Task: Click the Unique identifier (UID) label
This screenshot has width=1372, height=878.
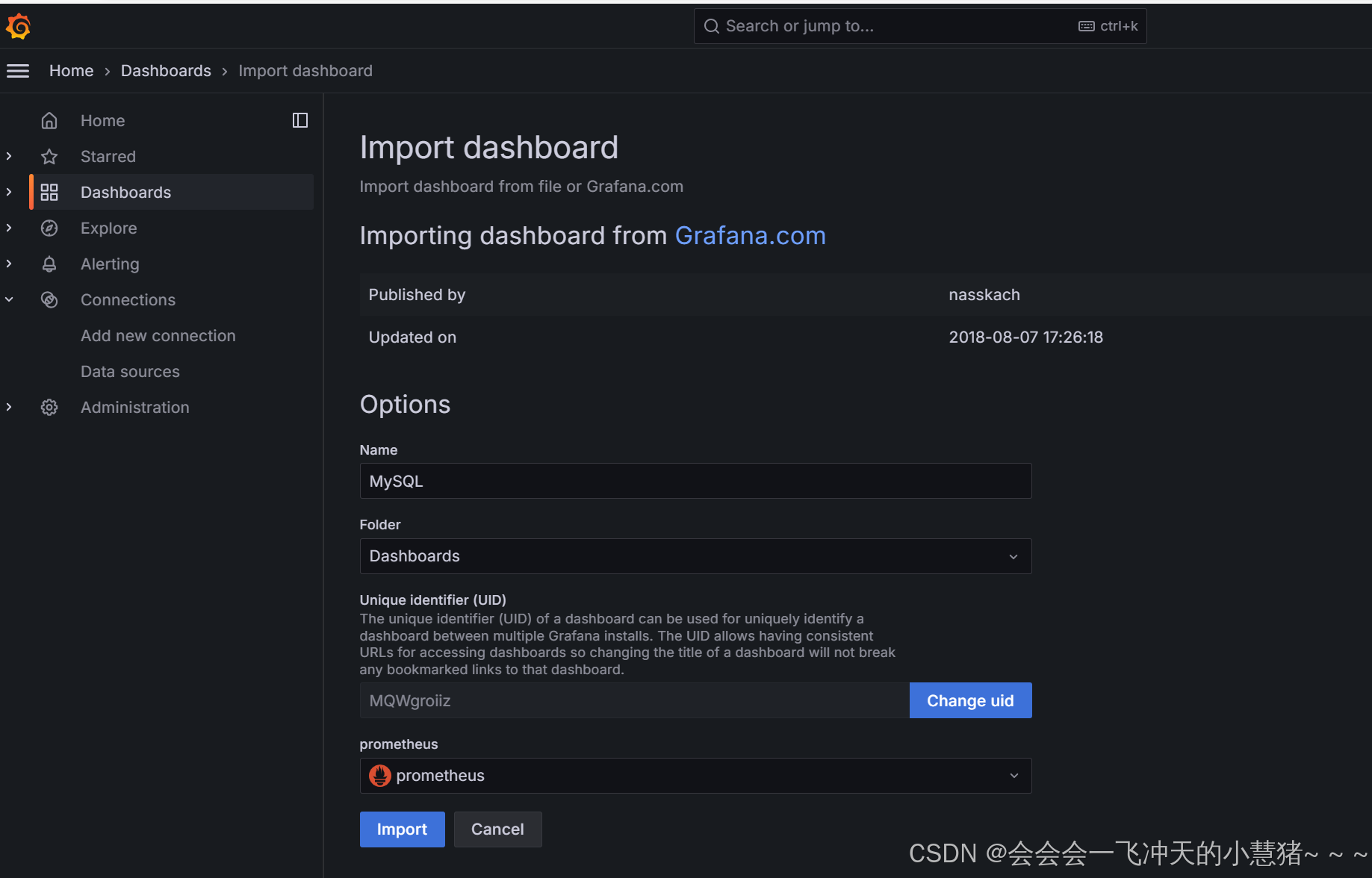Action: [432, 600]
